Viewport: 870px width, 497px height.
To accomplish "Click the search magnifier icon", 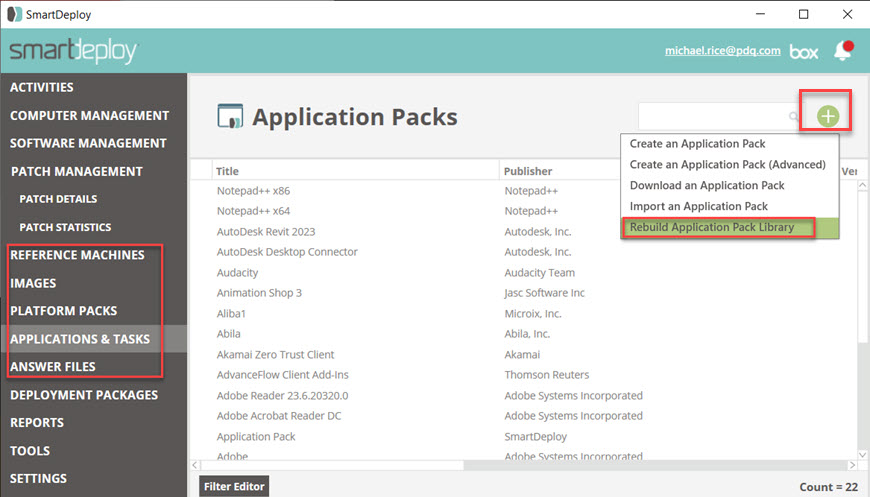I will pos(794,116).
